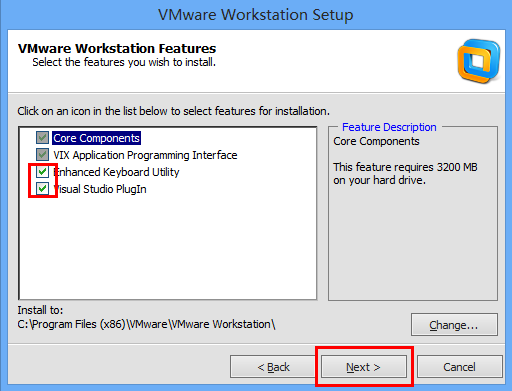Click the VMware Workstation logo icon
The width and height of the screenshot is (512, 391).
point(479,61)
